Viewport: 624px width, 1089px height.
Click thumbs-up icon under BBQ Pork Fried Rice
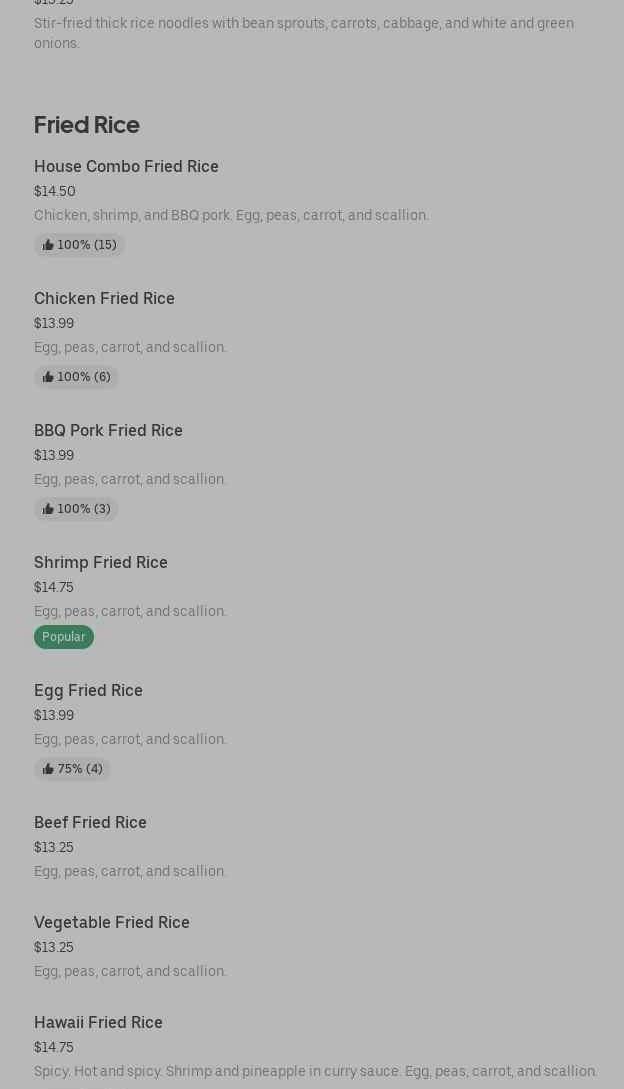click(48, 509)
